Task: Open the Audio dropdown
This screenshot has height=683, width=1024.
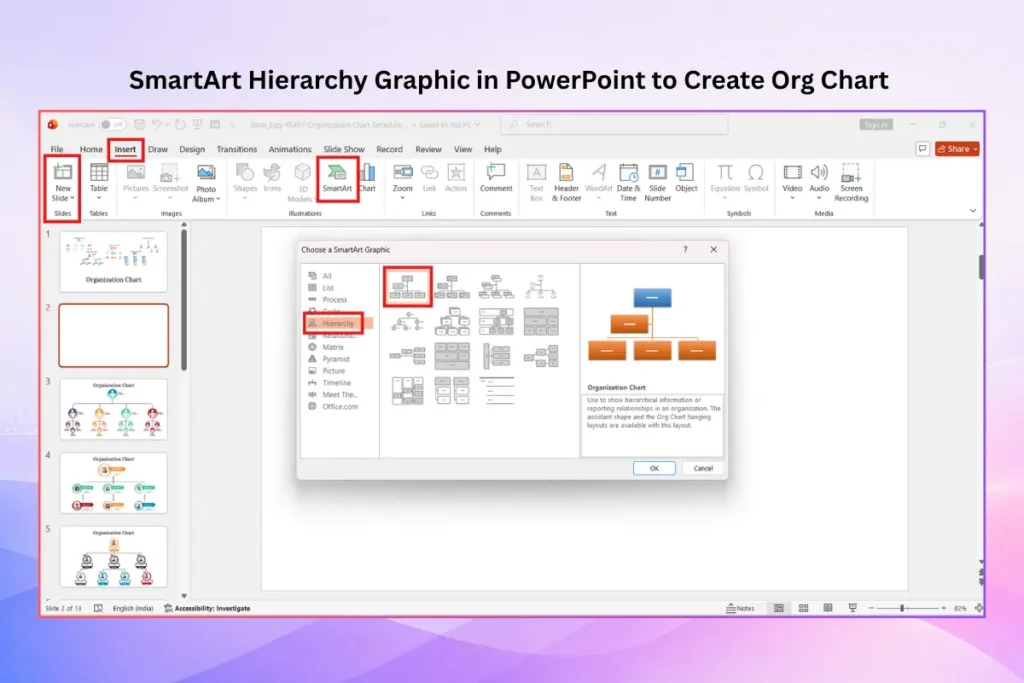Action: point(819,198)
